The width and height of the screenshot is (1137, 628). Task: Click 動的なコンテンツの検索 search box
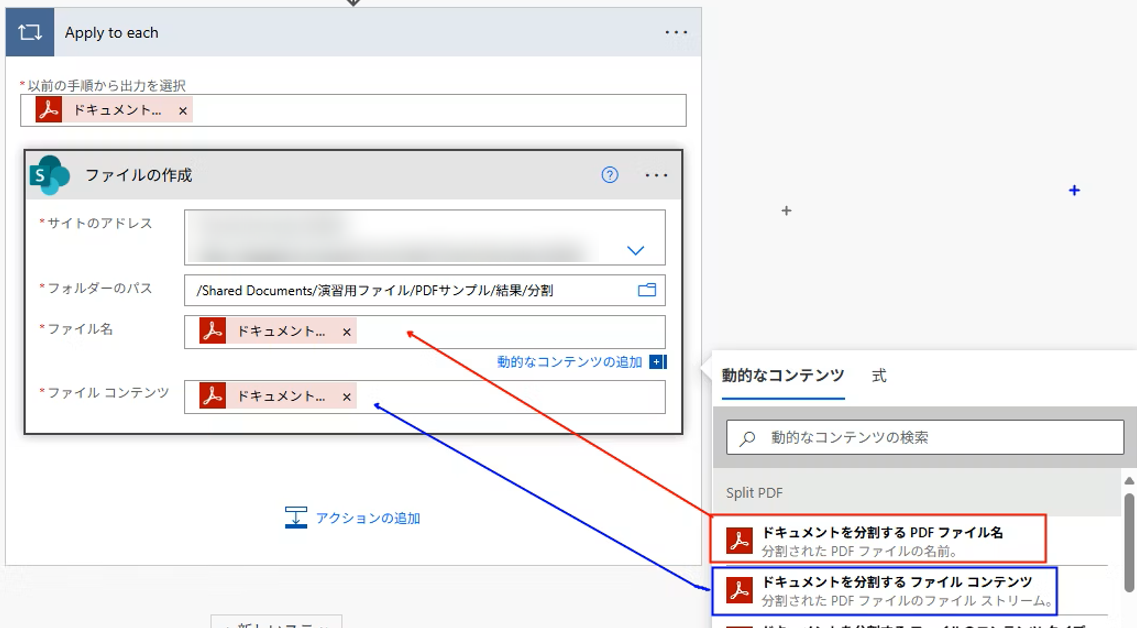(x=925, y=437)
